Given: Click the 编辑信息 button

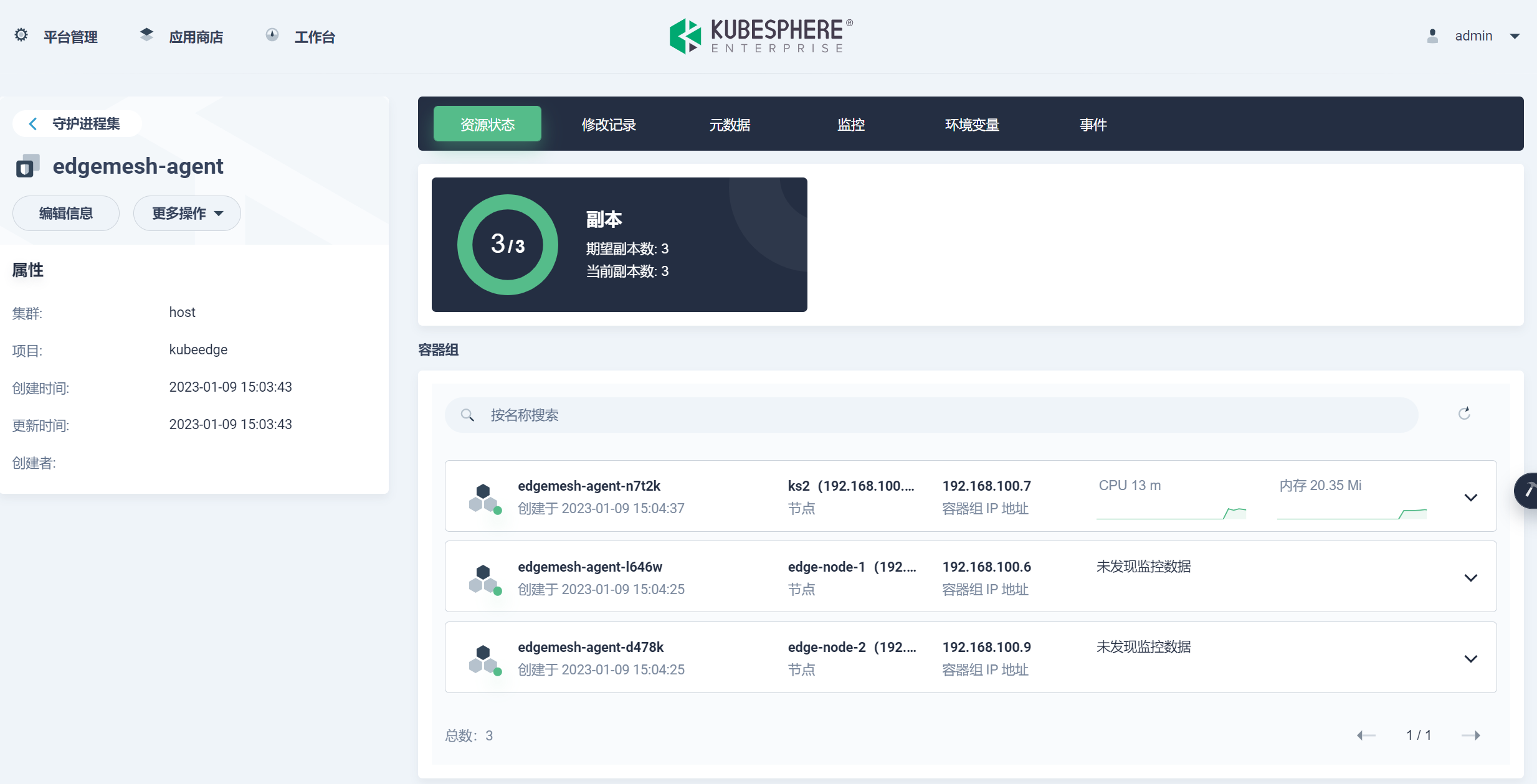Looking at the screenshot, I should point(65,213).
